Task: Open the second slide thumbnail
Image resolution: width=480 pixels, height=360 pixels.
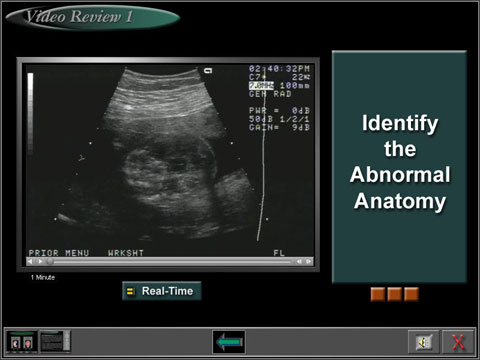Action: pos(55,342)
